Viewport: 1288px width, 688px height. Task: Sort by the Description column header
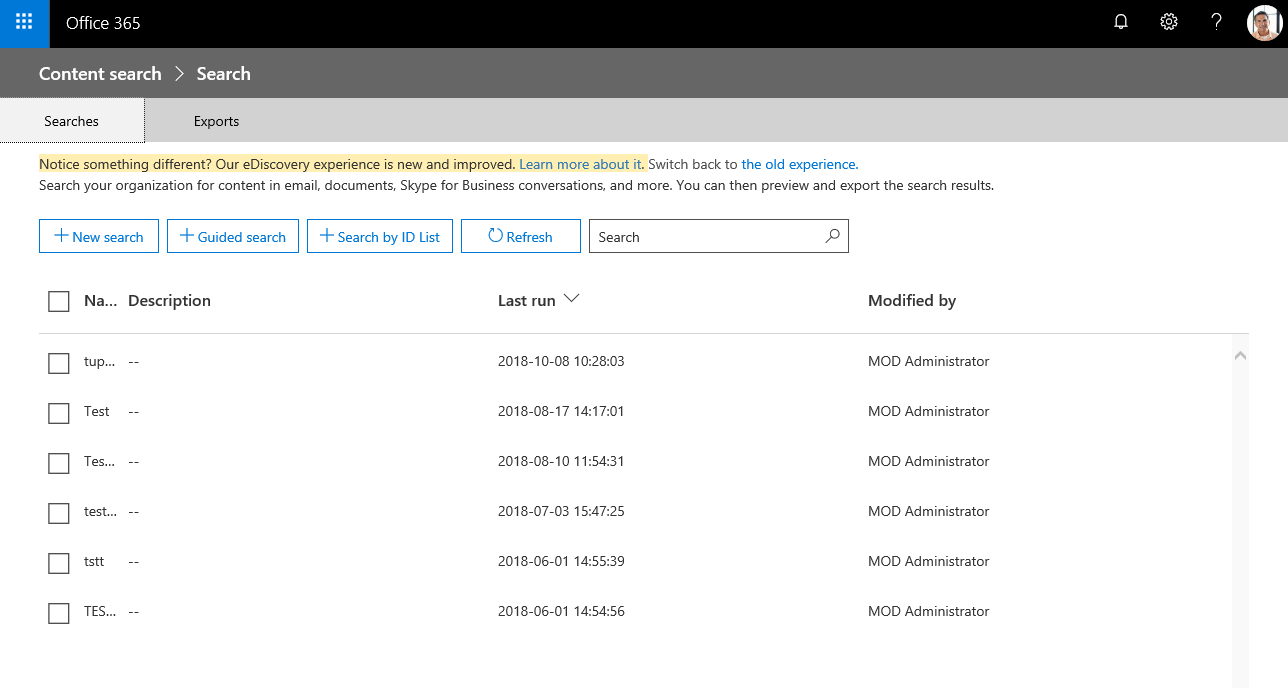click(x=169, y=300)
